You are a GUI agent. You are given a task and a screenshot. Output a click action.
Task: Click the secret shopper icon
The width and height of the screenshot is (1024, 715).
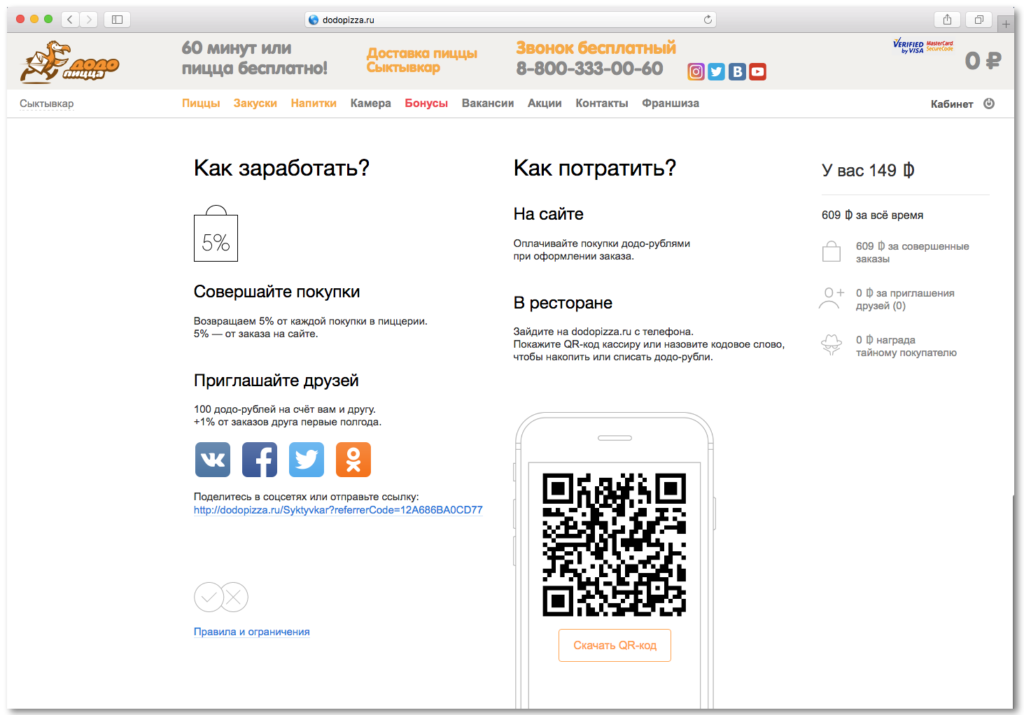[831, 345]
